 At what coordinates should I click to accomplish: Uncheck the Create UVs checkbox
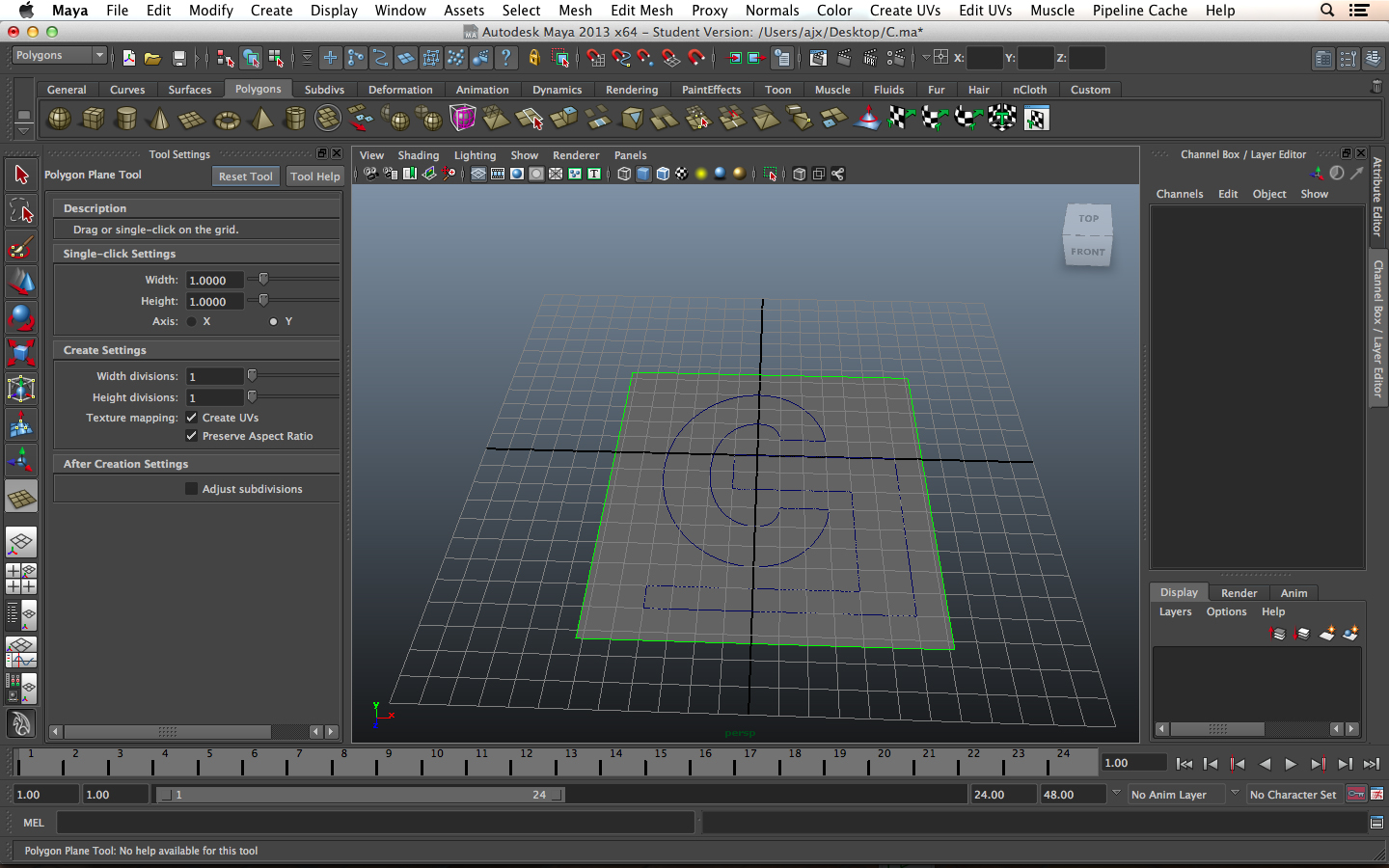click(x=192, y=418)
